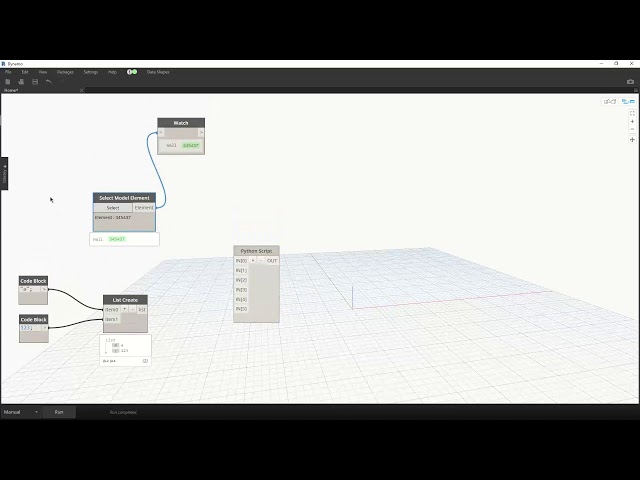This screenshot has width=640, height=480.
Task: Click the Undo arrow toolbar icon
Action: [x=49, y=82]
